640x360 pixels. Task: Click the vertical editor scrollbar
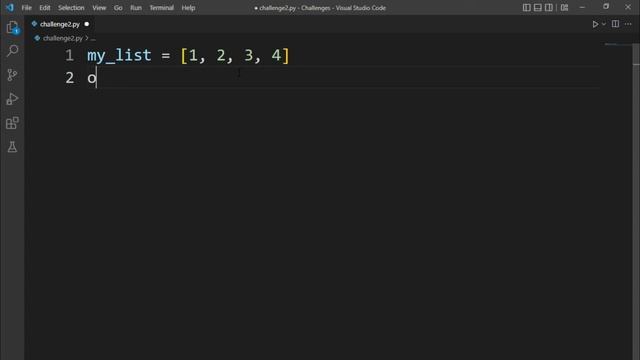636,201
